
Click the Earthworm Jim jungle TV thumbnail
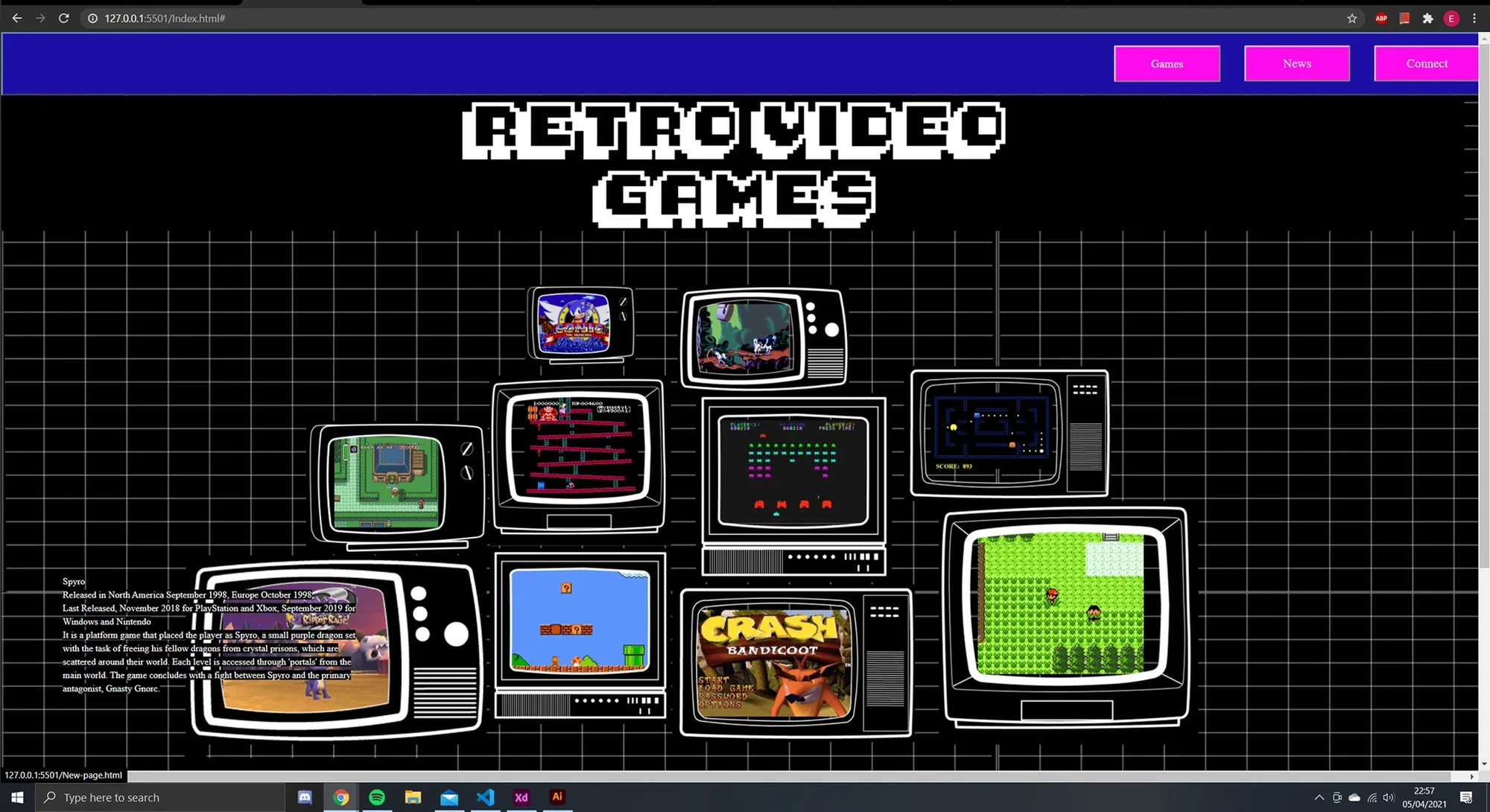[x=764, y=339]
